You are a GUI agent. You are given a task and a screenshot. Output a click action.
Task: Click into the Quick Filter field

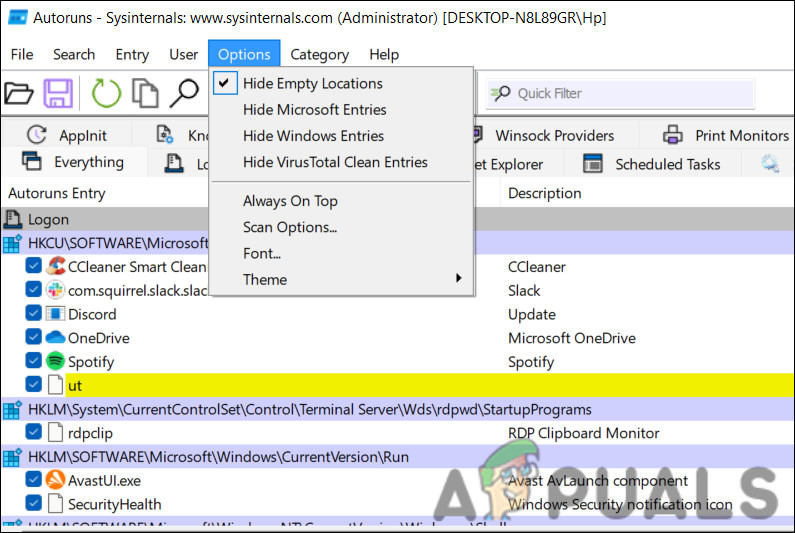[x=621, y=93]
